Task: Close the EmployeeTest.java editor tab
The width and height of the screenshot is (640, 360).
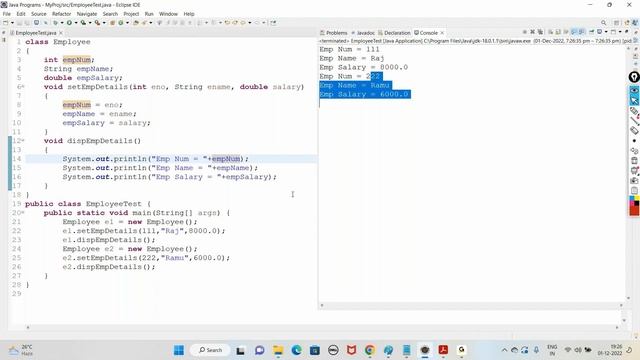Action: pos(61,33)
